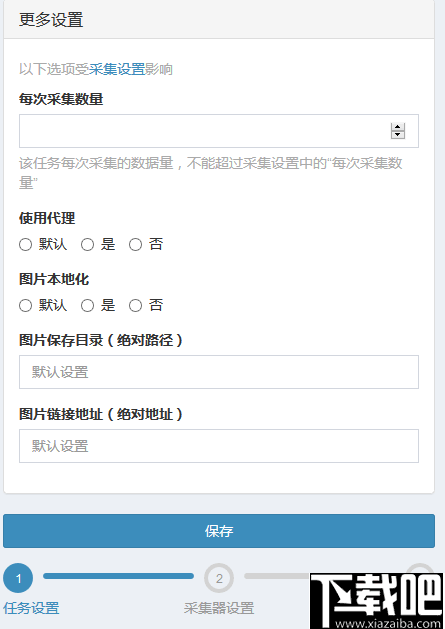Open the 任务设置 step label
Viewport: 445px width, 629px height.
(31, 608)
